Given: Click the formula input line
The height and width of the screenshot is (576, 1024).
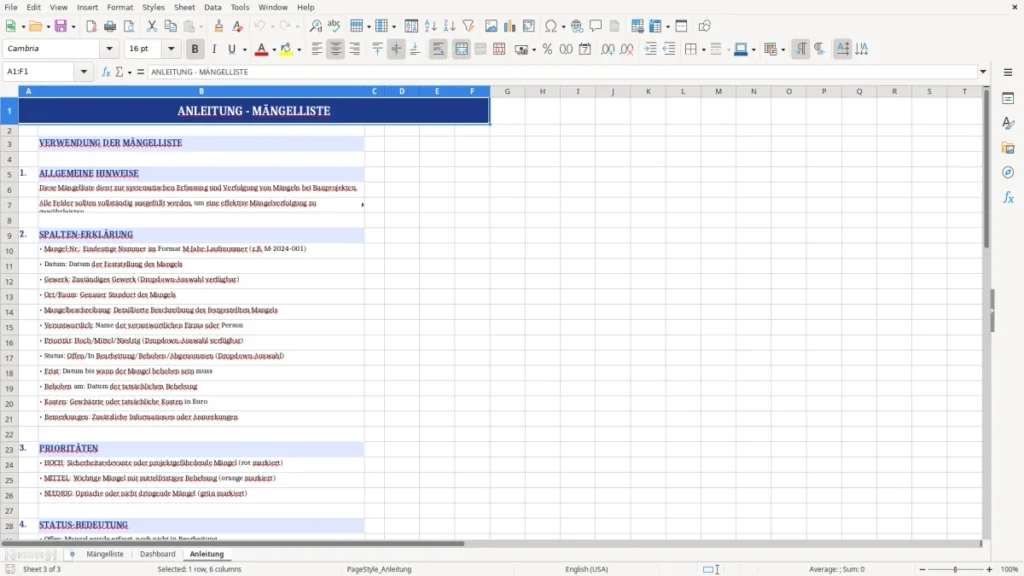Looking at the screenshot, I should pyautogui.click(x=562, y=72).
